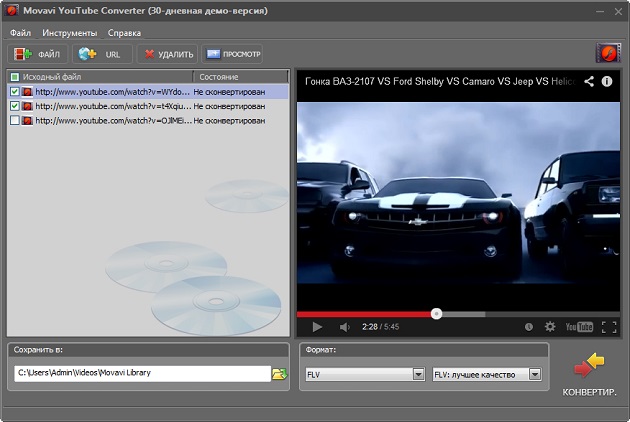Click the save path input field
The image size is (630, 422).
point(142,373)
